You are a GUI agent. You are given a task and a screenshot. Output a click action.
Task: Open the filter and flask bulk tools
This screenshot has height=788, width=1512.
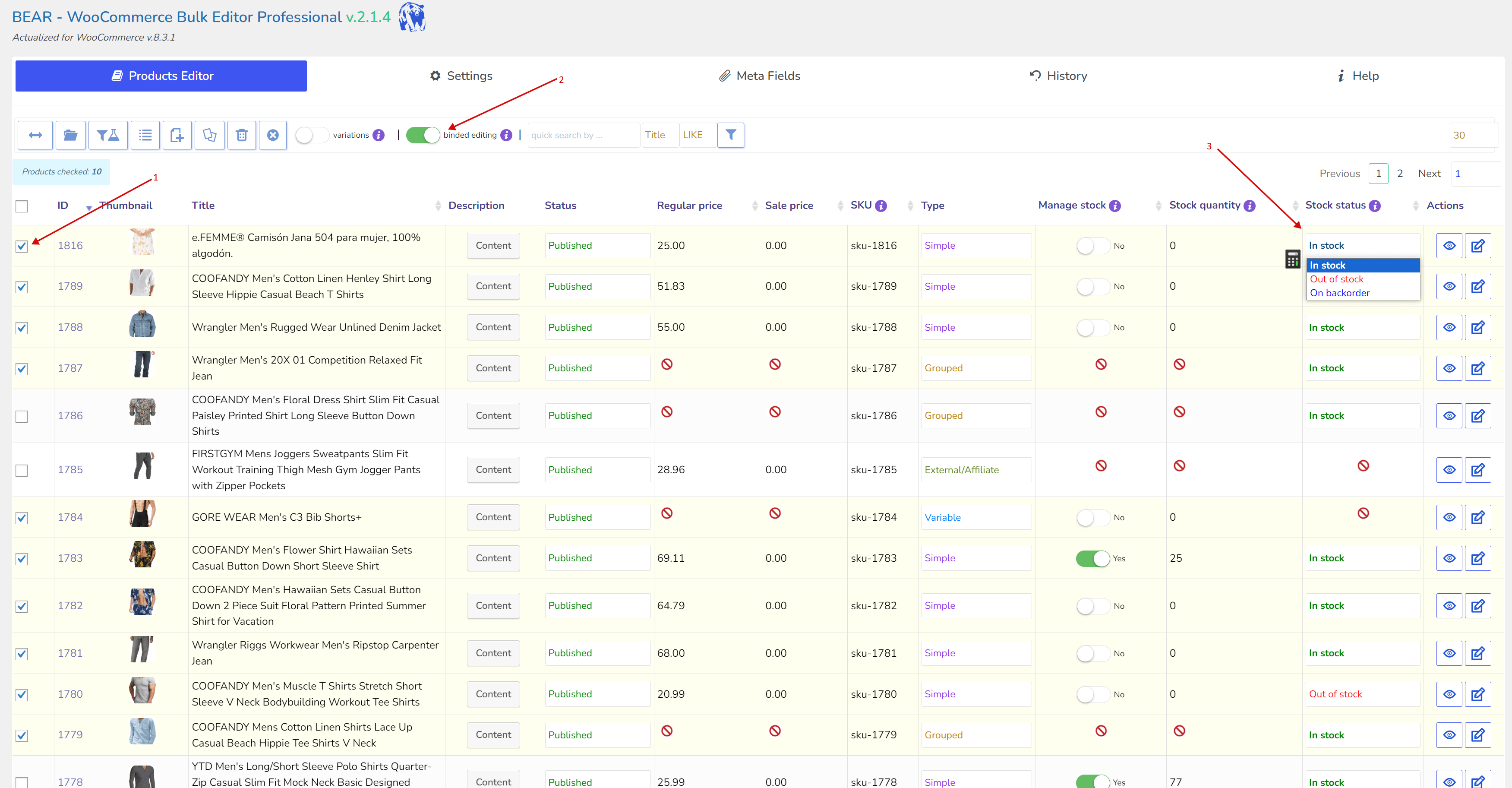108,135
